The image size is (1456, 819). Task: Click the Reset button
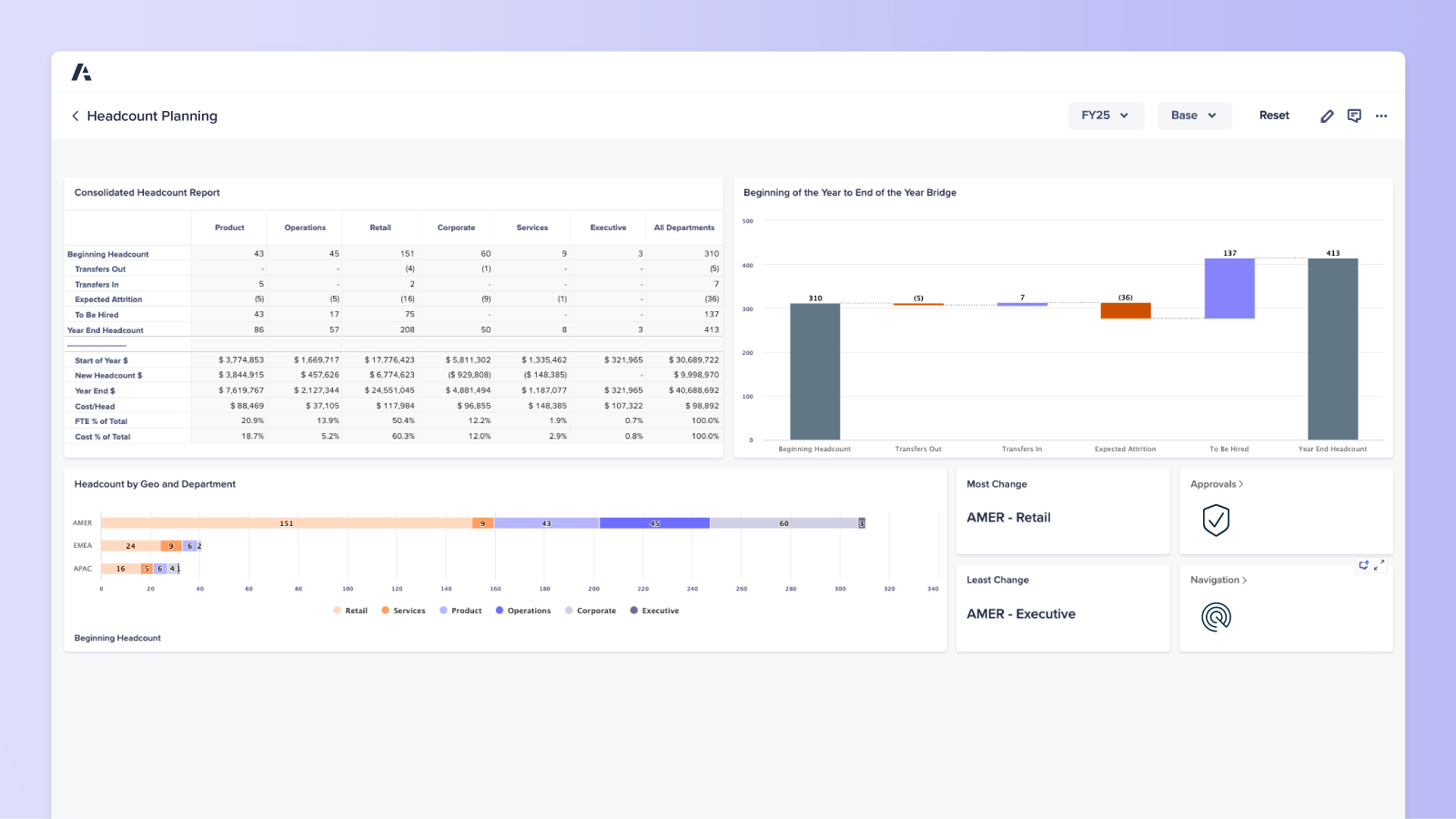1274,116
